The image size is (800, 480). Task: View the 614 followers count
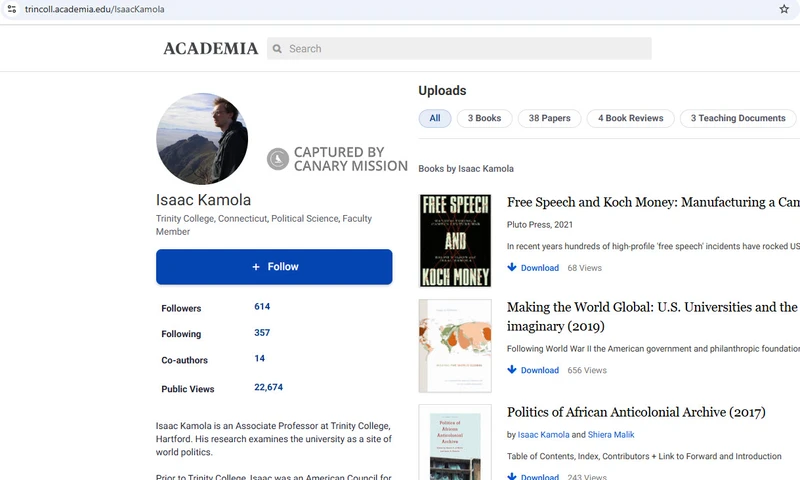[x=262, y=307]
